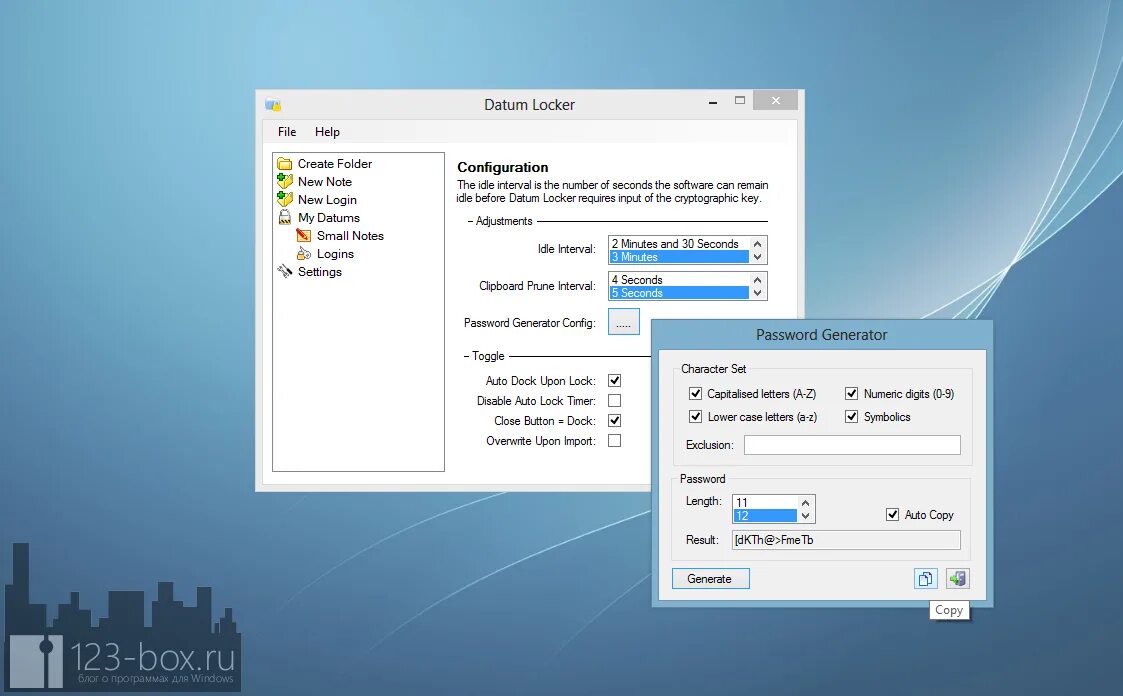Click the Result password field
Image resolution: width=1123 pixels, height=696 pixels.
click(846, 540)
